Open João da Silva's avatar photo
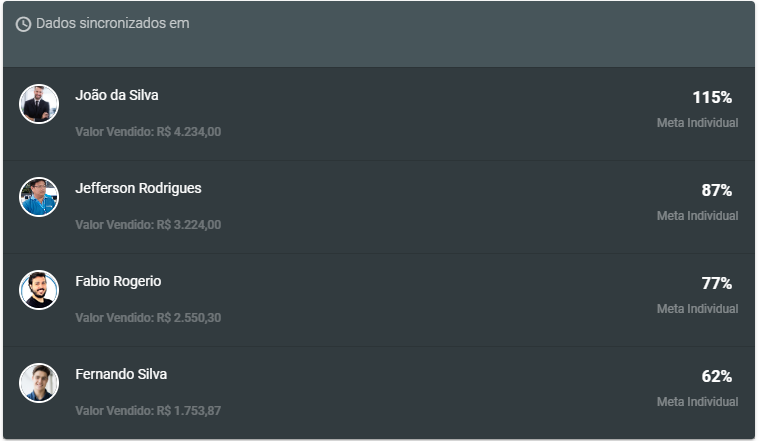This screenshot has height=441, width=760. click(39, 104)
